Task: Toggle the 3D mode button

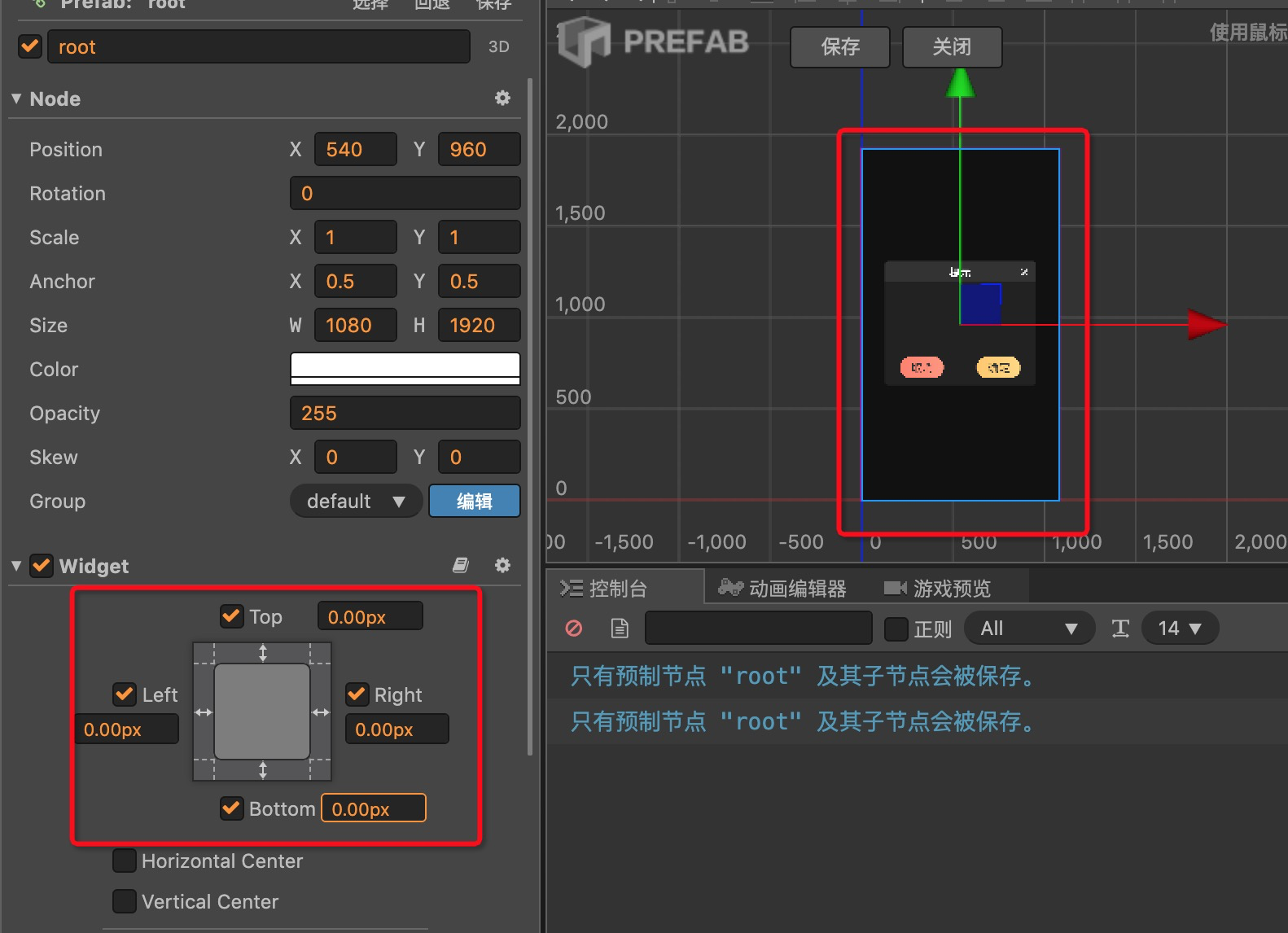Action: pos(499,46)
